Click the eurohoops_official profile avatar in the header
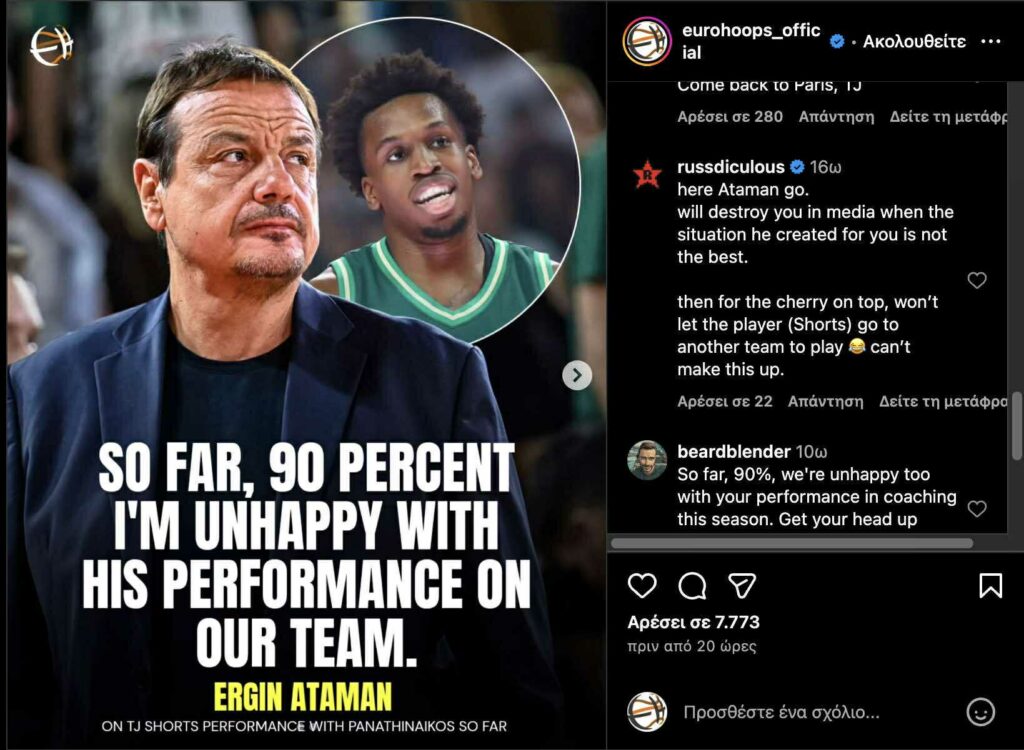The width and height of the screenshot is (1024, 750). pyautogui.click(x=646, y=41)
